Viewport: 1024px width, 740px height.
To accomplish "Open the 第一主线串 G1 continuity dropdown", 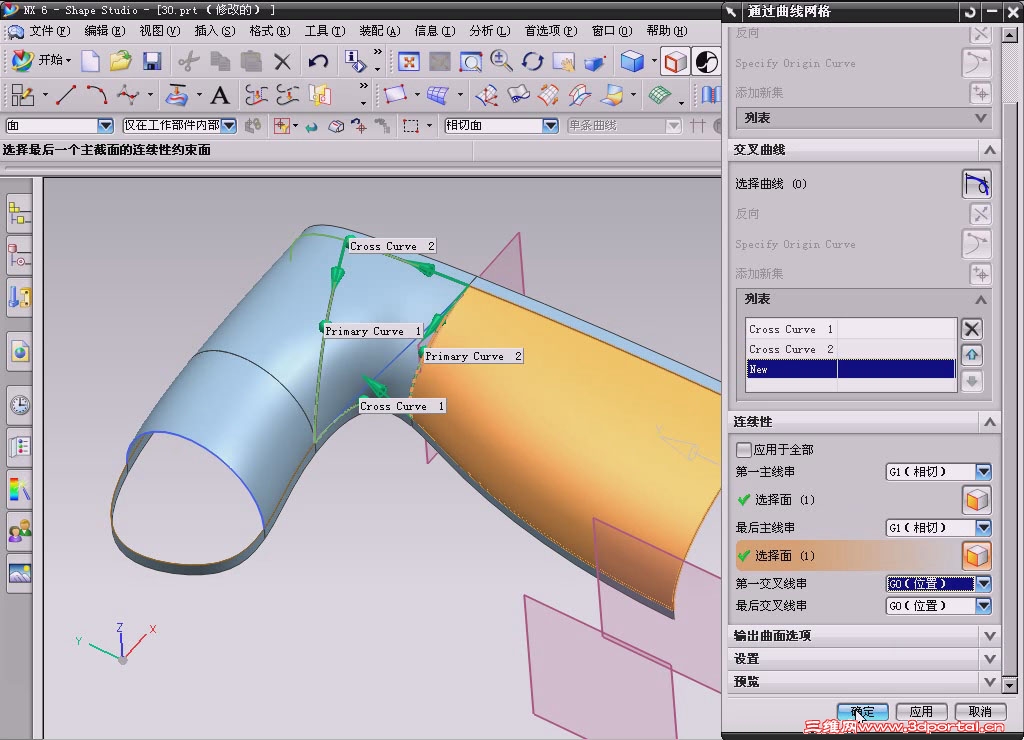I will click(x=984, y=472).
